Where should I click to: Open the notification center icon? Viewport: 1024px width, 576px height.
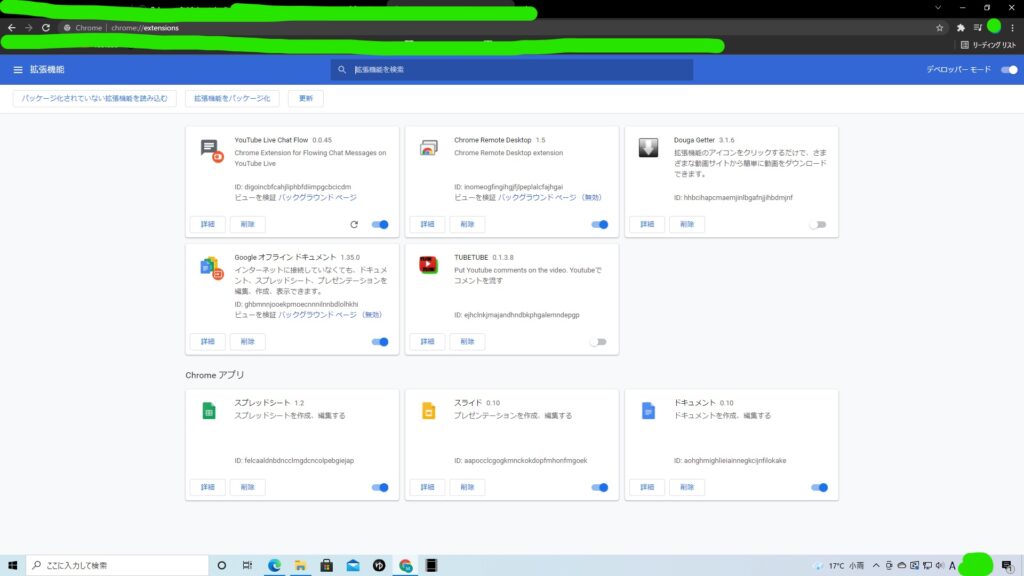coord(1008,566)
